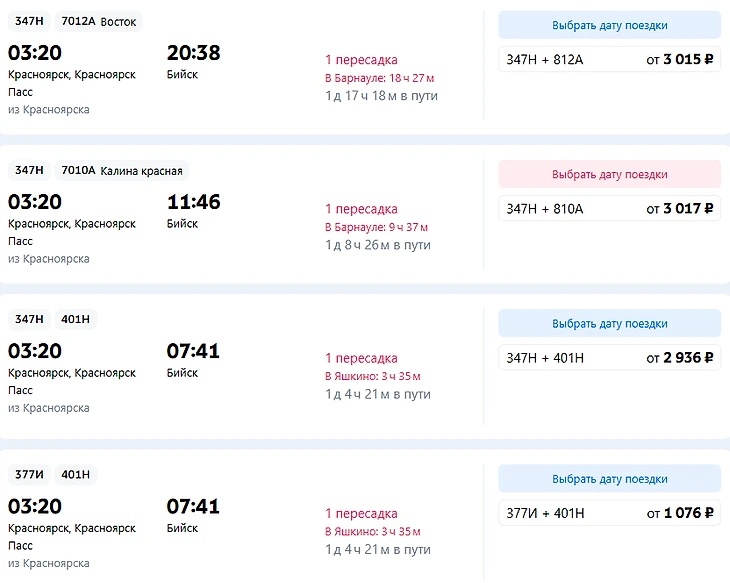The height and width of the screenshot is (583, 730).
Task: Select the 347Н + 812А fare for 3 015 ₽
Action: point(609,59)
